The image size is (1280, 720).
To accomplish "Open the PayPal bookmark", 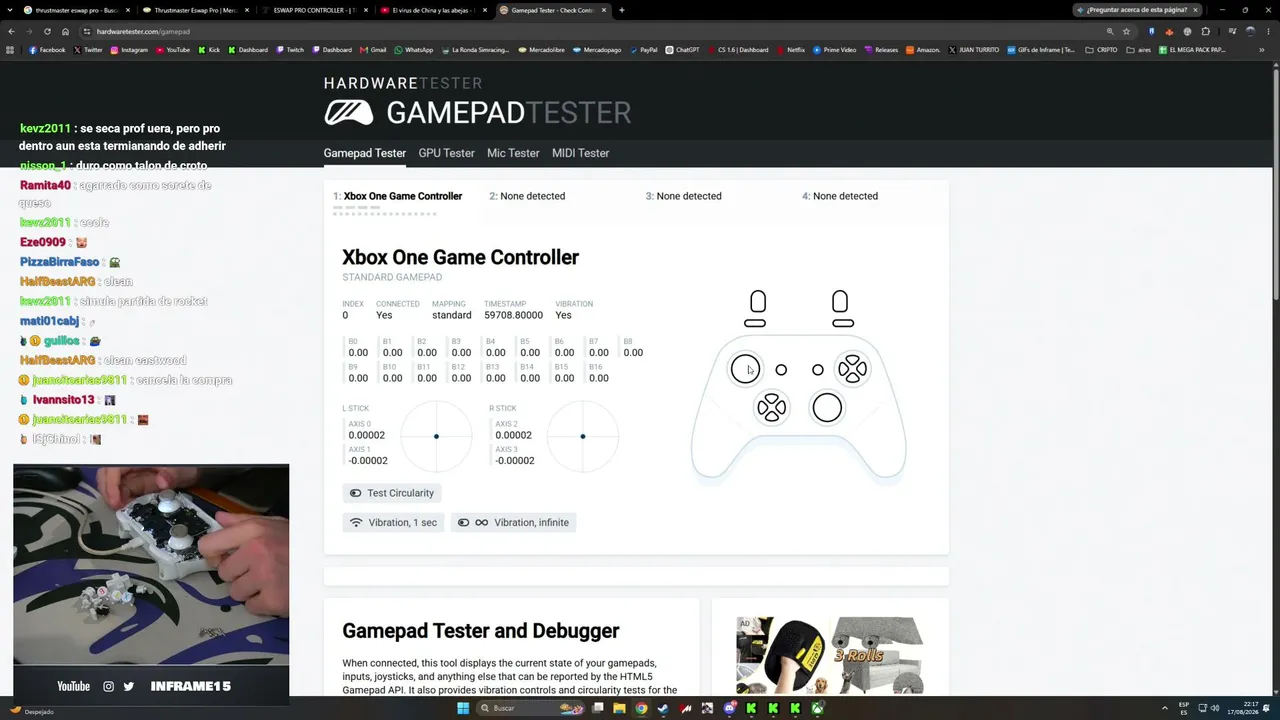I will click(x=643, y=50).
